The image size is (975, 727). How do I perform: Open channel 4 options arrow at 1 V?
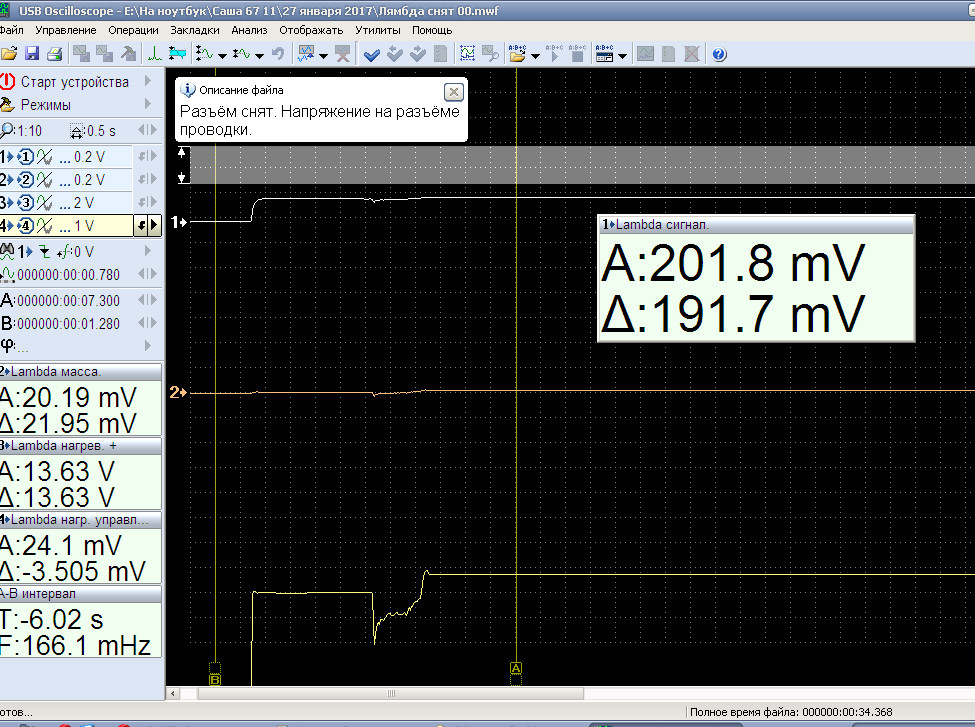(153, 226)
